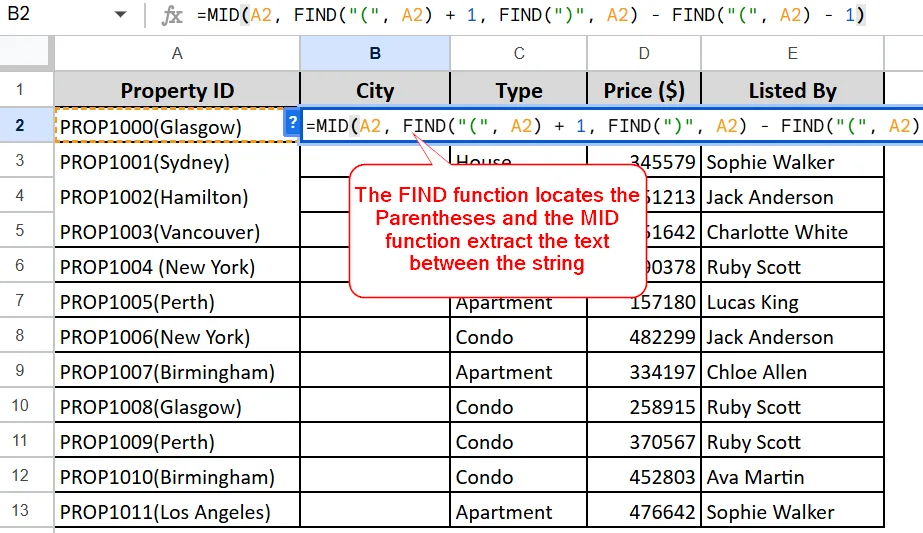Viewport: 923px width, 533px height.
Task: Click into the formula bar text
Action: pyautogui.click(x=530, y=15)
